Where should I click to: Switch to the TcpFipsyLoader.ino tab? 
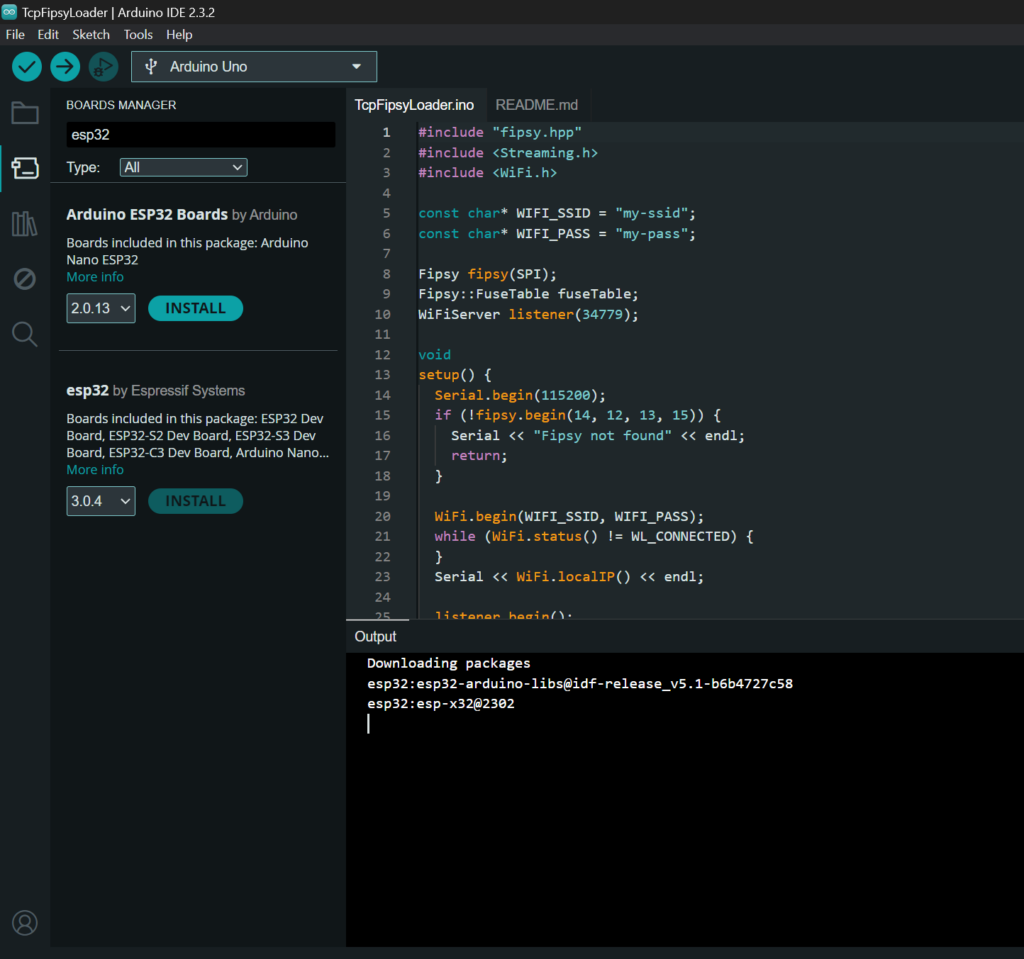point(414,105)
